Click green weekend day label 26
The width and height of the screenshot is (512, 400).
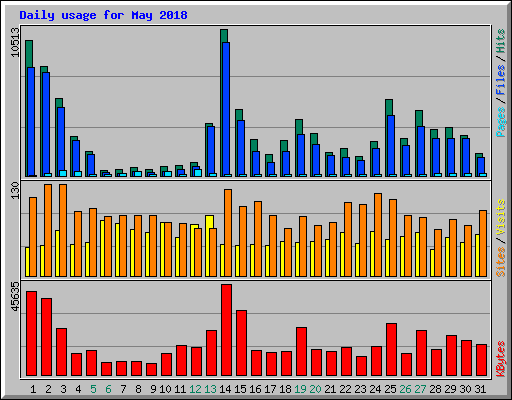coord(405,389)
